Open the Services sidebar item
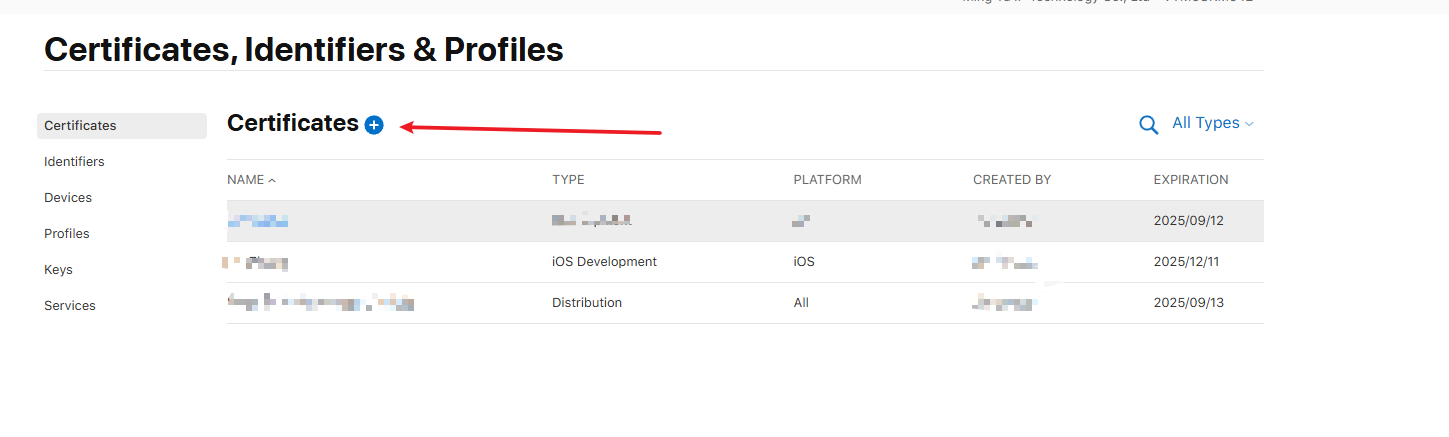Screen dimensions: 1449x437 [x=70, y=306]
